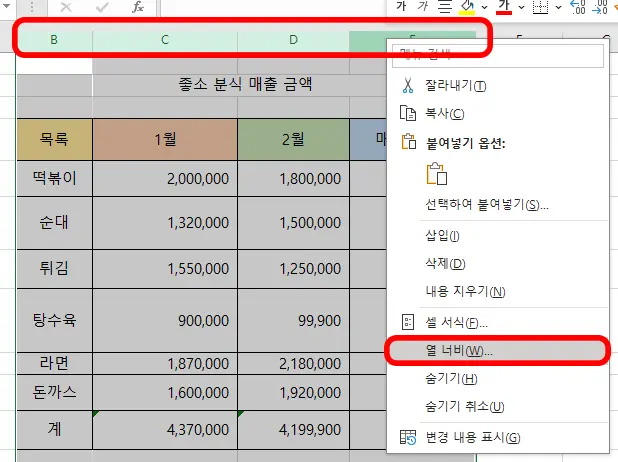The width and height of the screenshot is (618, 462).
Task: Click the copy icon next to 복사
Action: tap(408, 113)
